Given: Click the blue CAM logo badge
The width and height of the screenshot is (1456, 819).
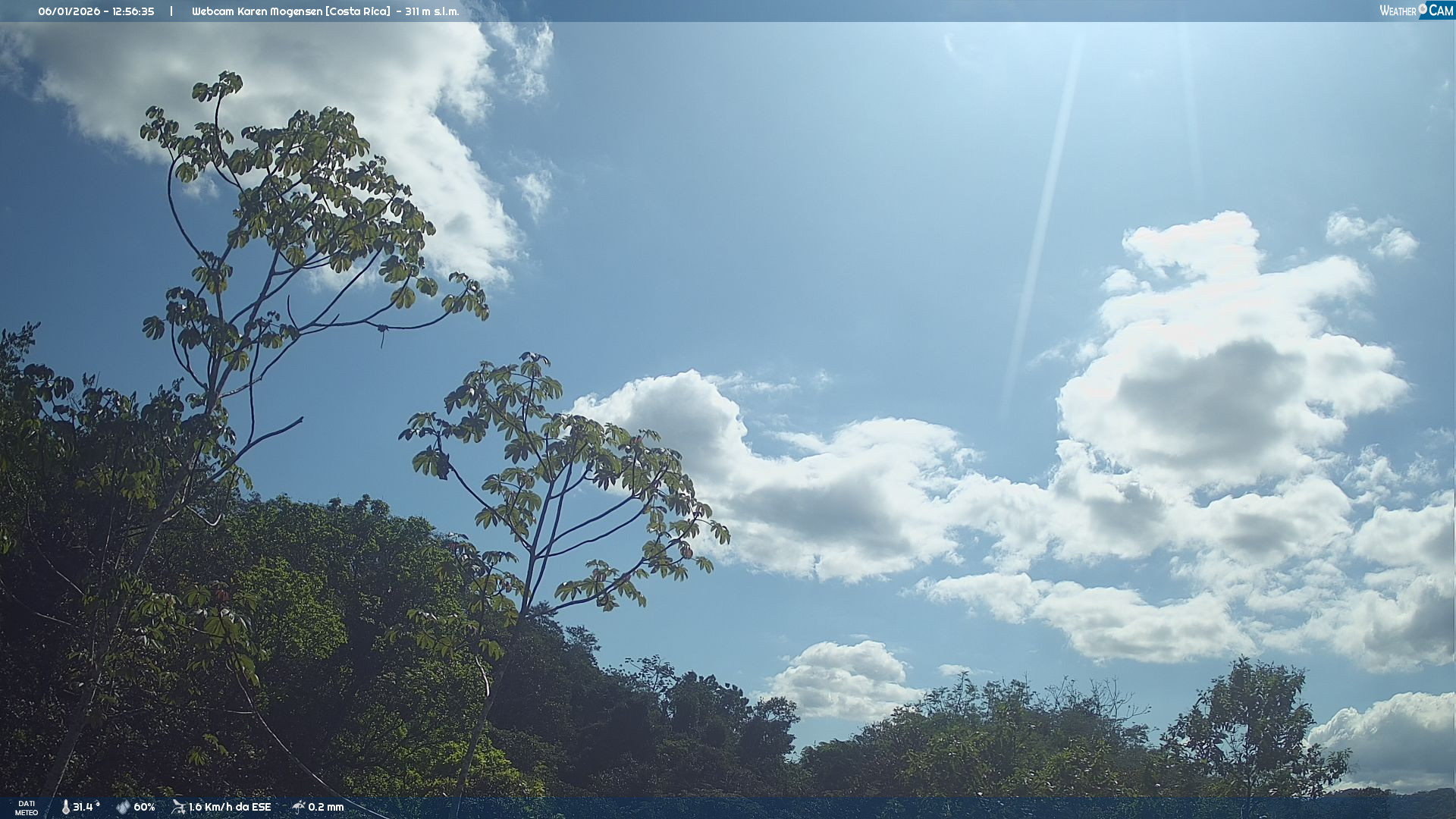Looking at the screenshot, I should pyautogui.click(x=1440, y=11).
